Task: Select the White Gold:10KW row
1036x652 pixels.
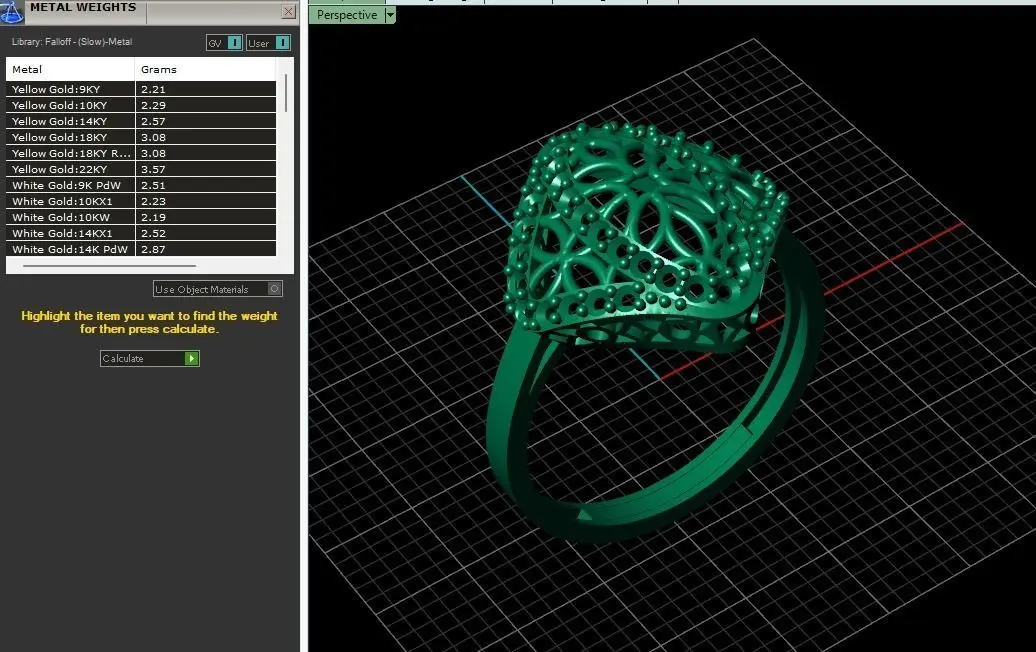Action: click(x=141, y=217)
